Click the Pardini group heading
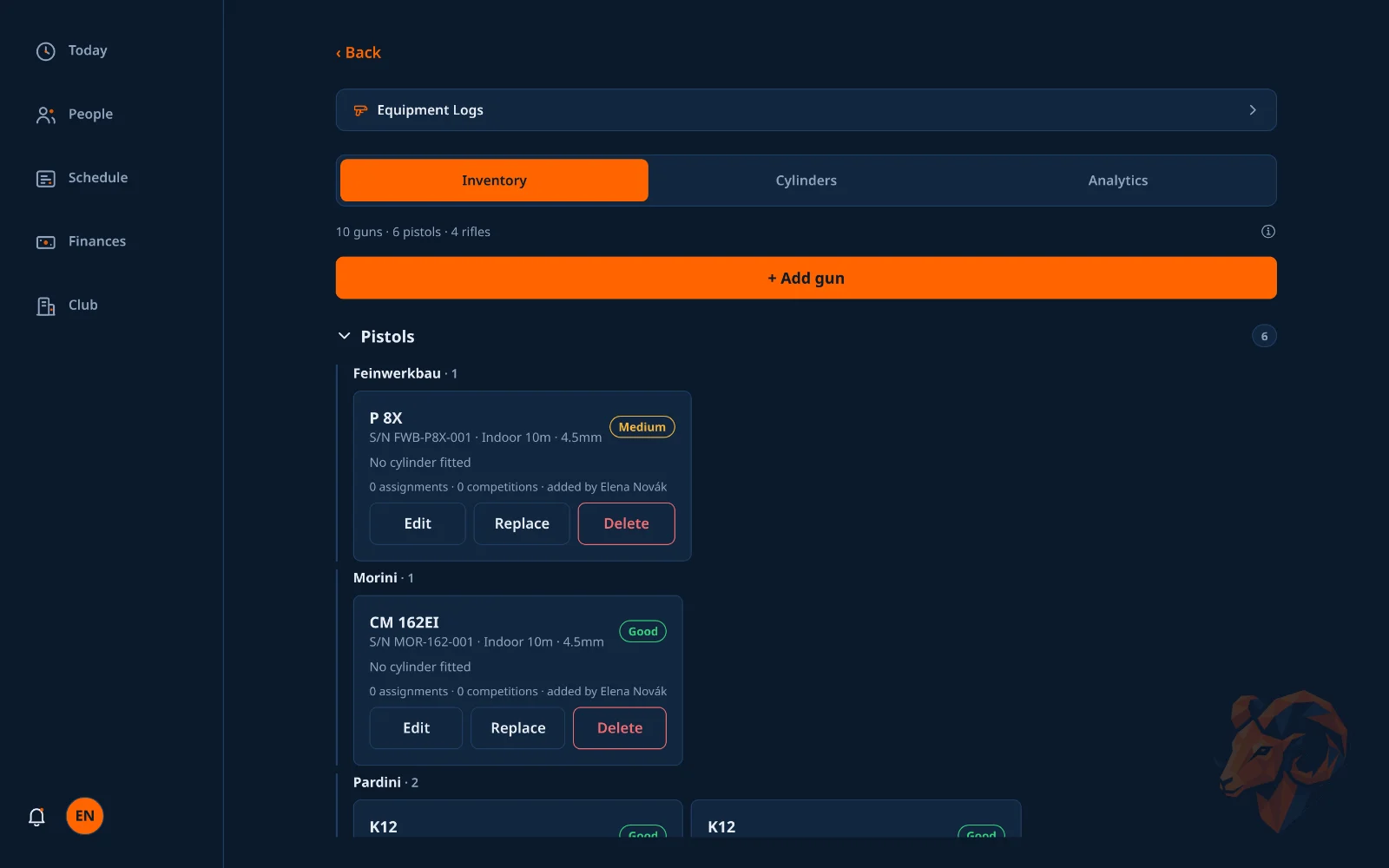This screenshot has width=1389, height=868. (377, 783)
